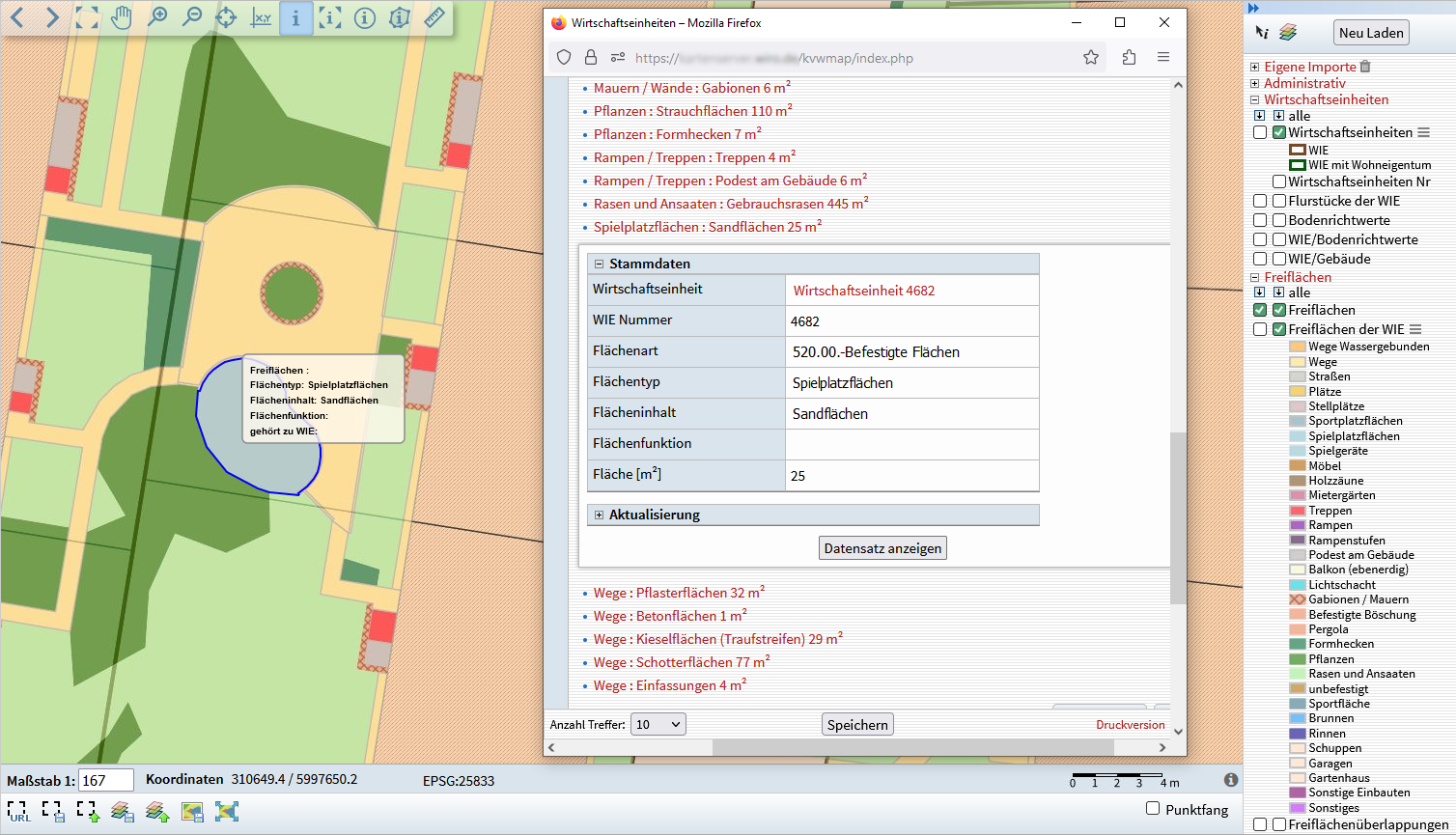Image resolution: width=1456 pixels, height=835 pixels.
Task: Open Wege : Pflasterflächen 32 m² entry
Action: pos(679,593)
